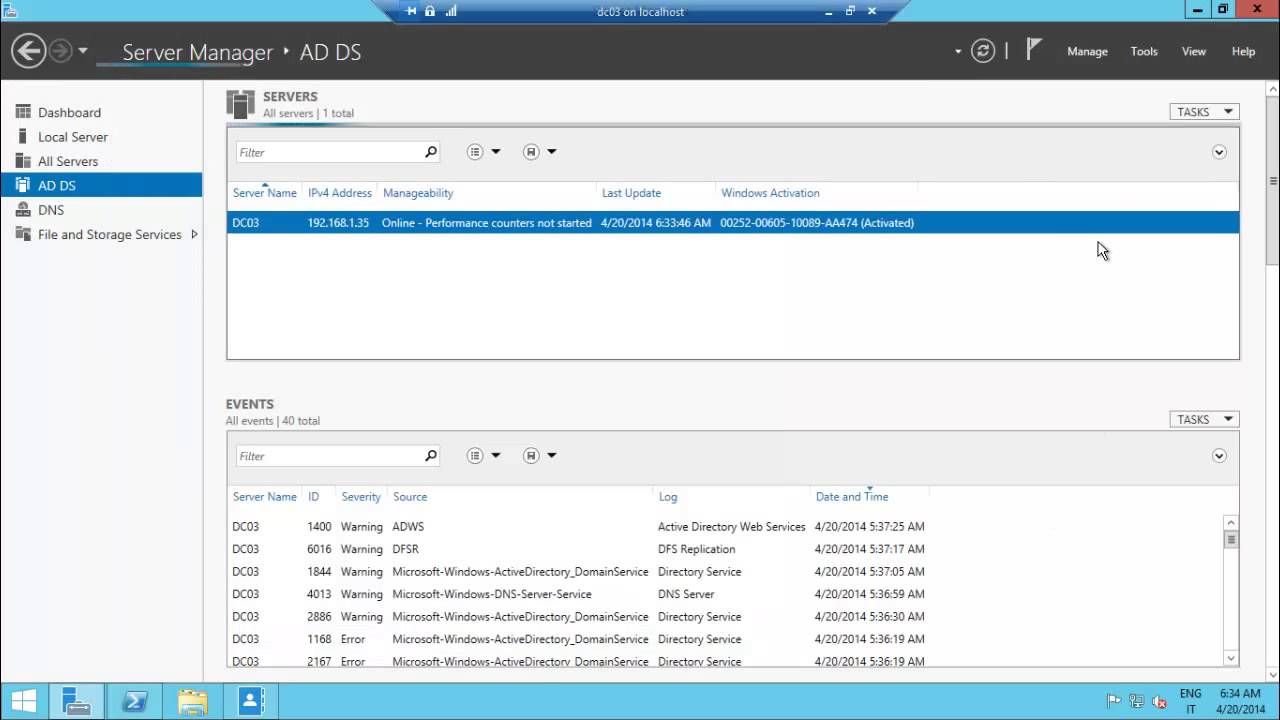Image resolution: width=1280 pixels, height=720 pixels.
Task: Select event 1168 Error row
Action: point(725,639)
